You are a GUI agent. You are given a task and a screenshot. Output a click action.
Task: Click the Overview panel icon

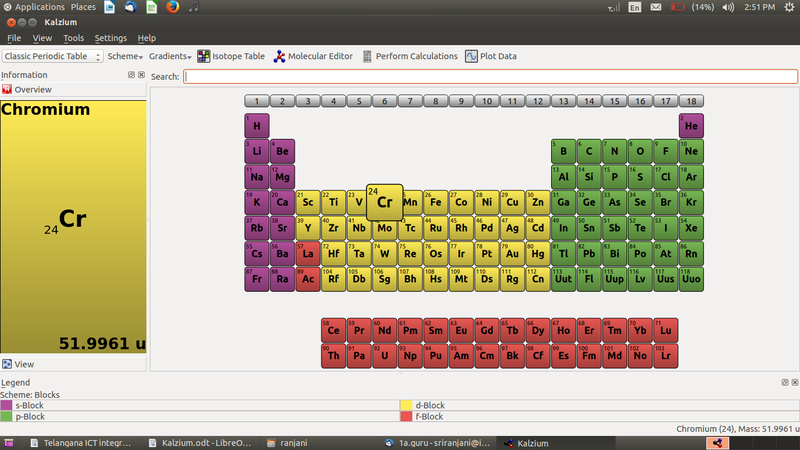(x=7, y=89)
